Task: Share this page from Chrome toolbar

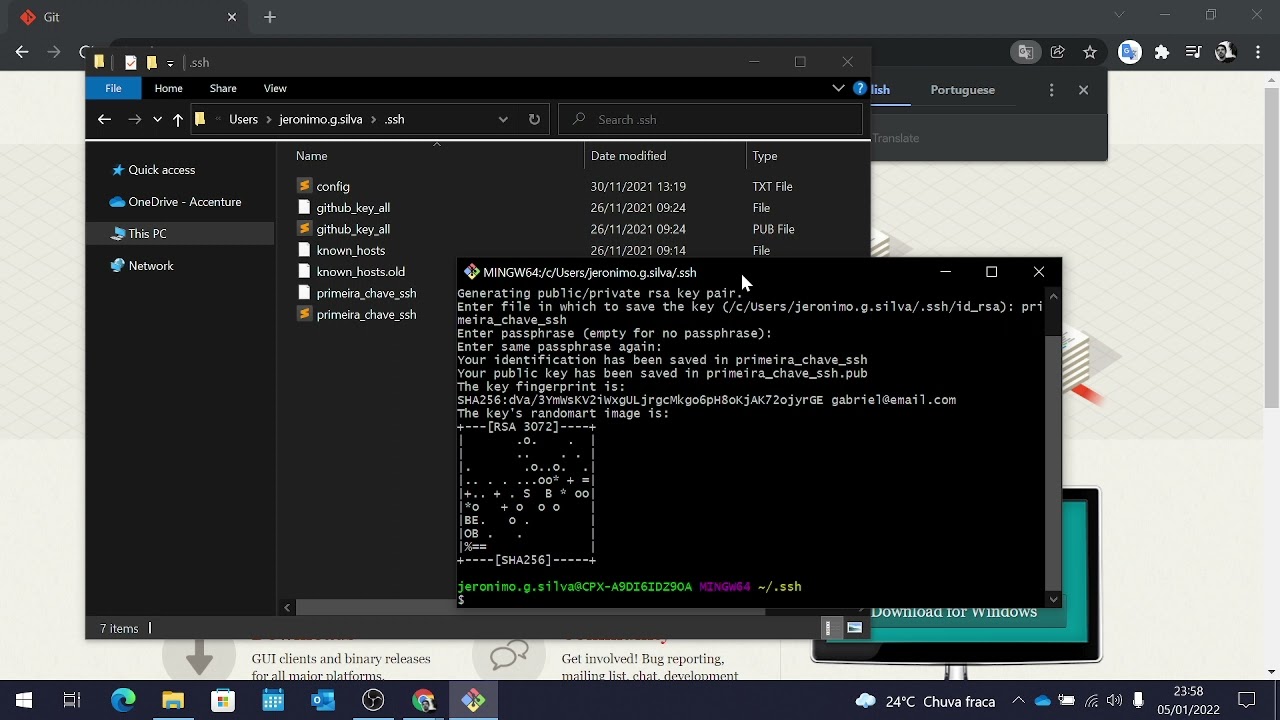Action: coord(1058,52)
